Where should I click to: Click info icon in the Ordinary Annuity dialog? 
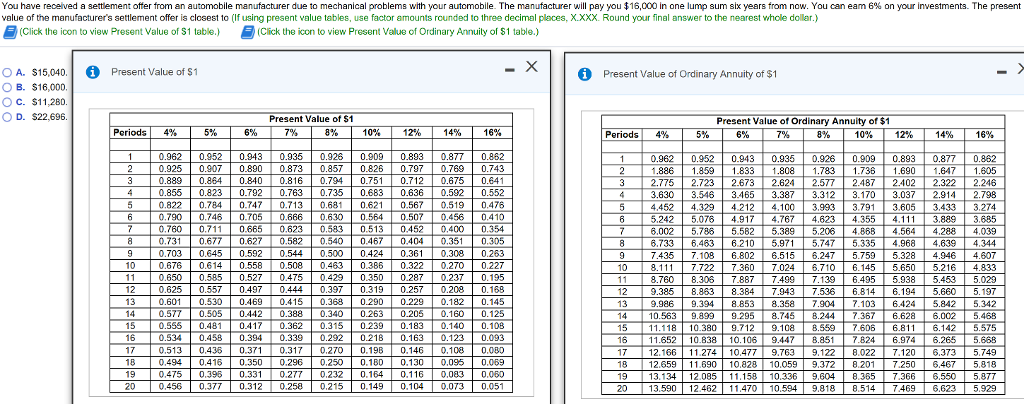coord(585,74)
